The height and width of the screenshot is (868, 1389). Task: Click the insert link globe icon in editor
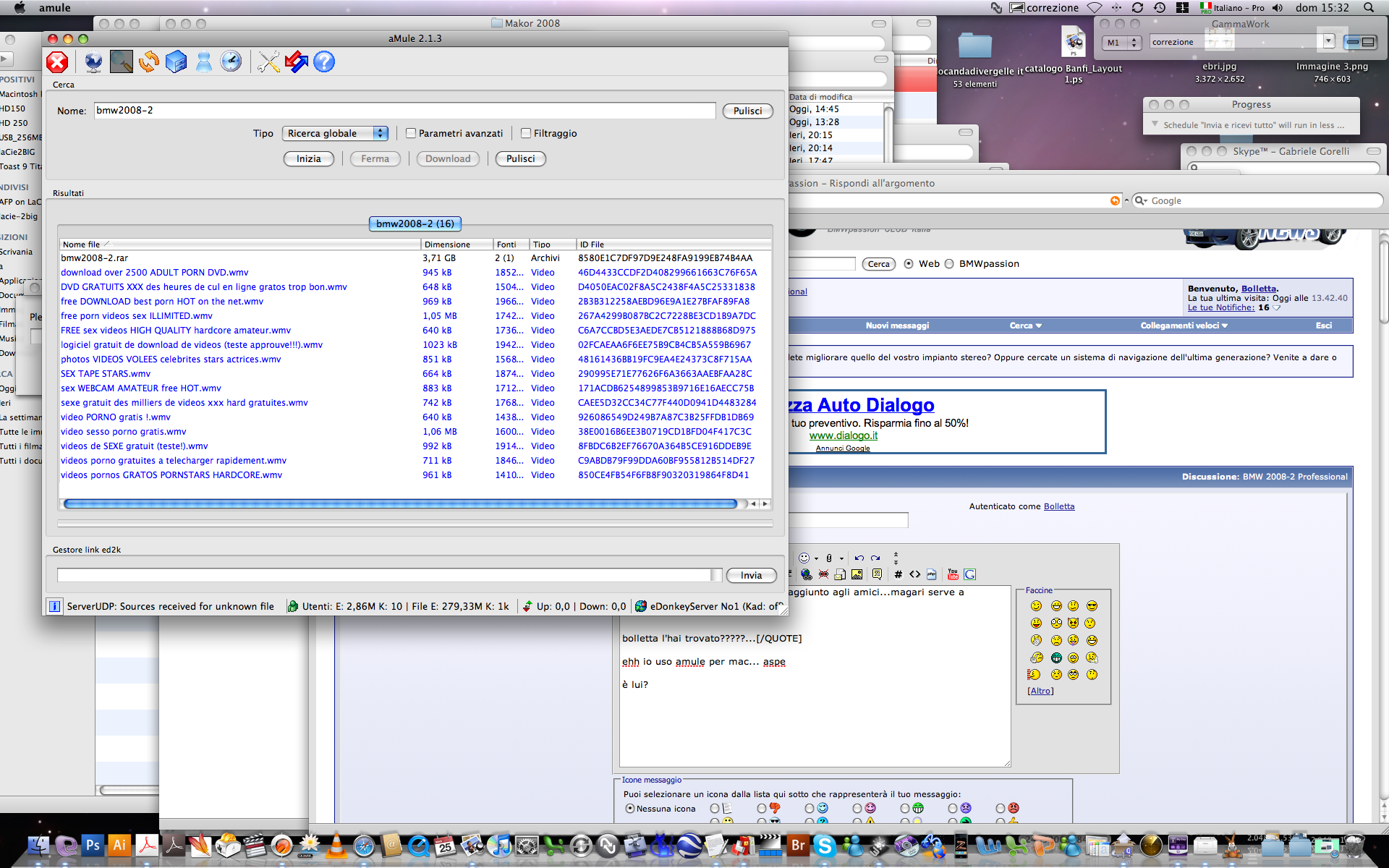807,574
